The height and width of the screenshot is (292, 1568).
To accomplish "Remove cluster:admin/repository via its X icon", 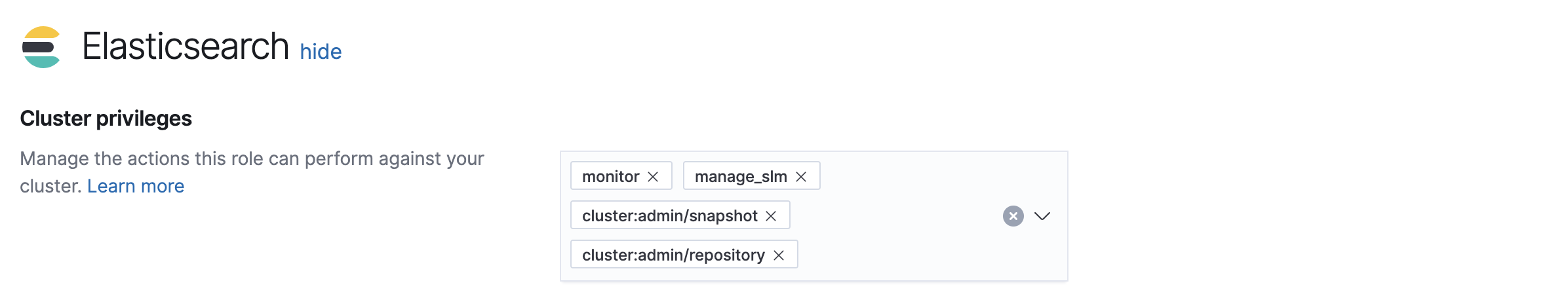I will (779, 255).
